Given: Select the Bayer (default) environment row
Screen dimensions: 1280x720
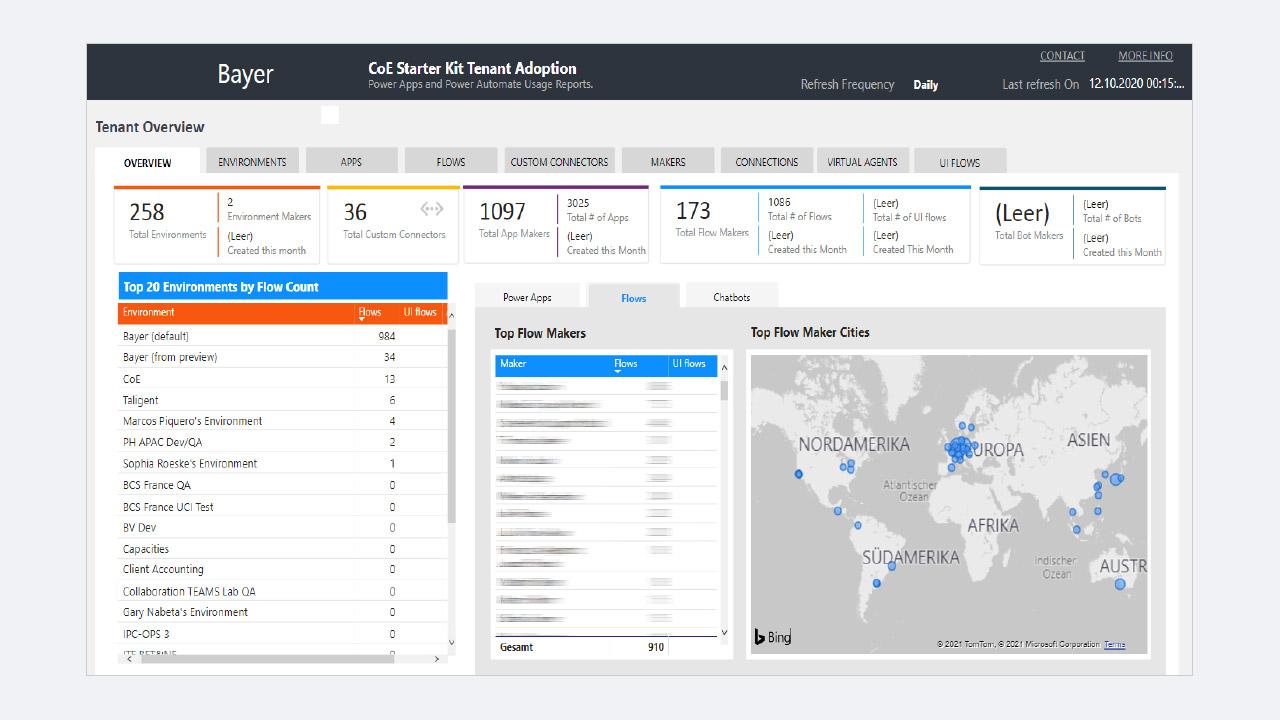Looking at the screenshot, I should pos(281,336).
